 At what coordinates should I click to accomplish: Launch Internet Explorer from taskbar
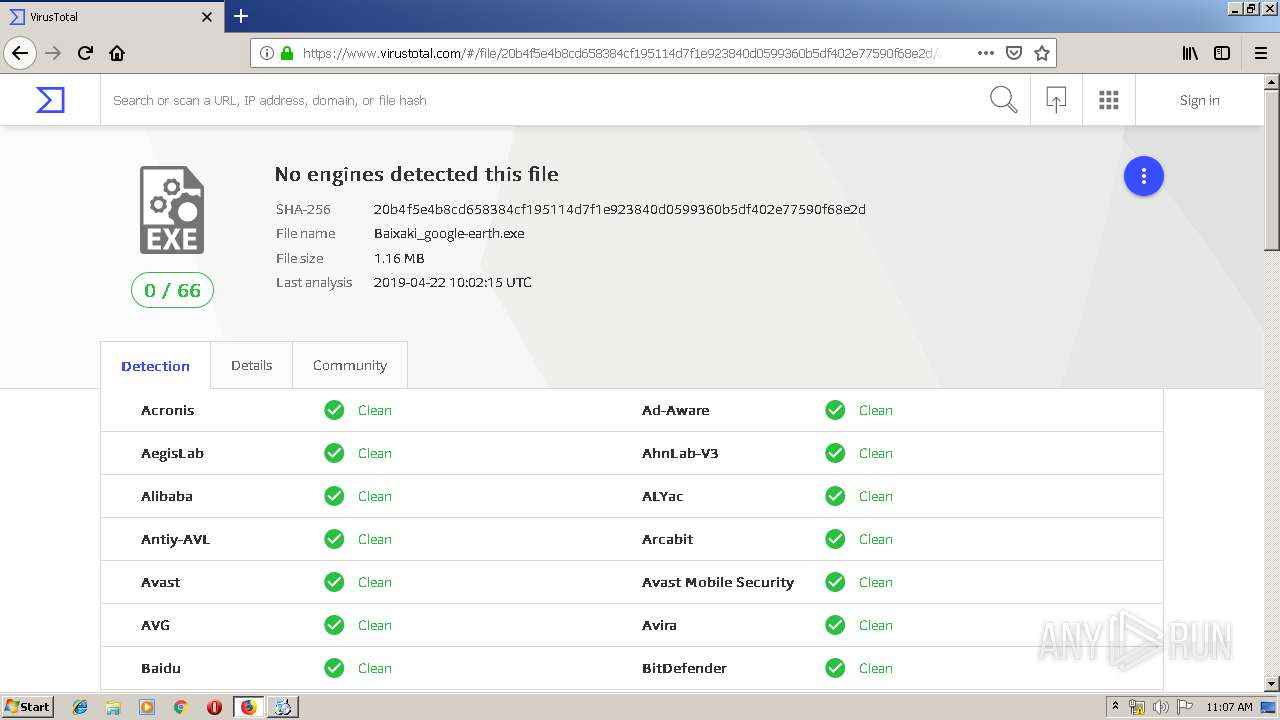[80, 707]
